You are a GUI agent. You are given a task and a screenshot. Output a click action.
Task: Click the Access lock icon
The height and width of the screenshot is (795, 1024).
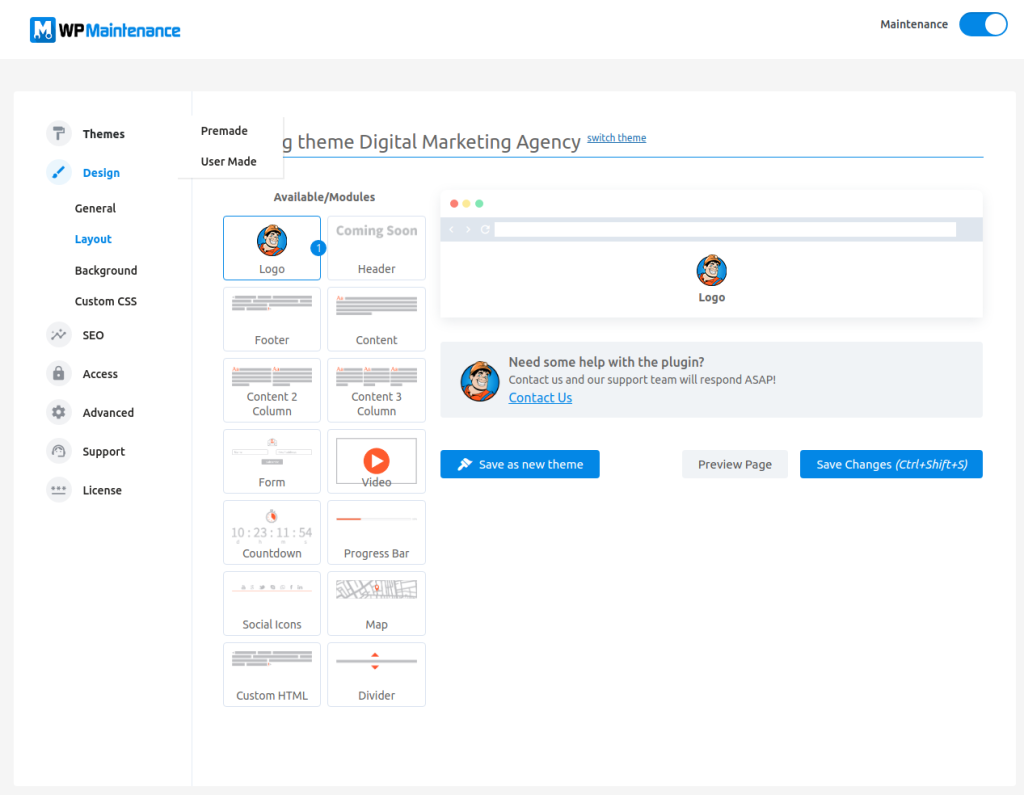click(x=58, y=374)
